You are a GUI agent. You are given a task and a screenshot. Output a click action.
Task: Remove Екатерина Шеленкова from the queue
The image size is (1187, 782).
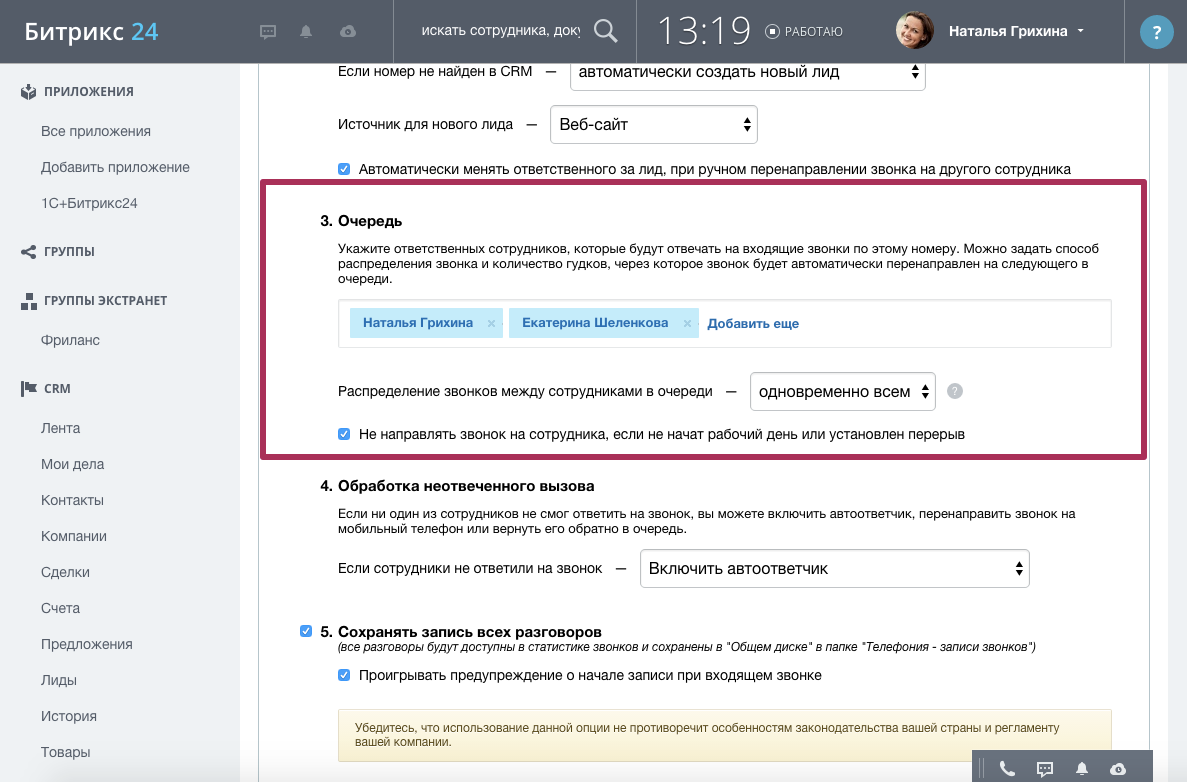coord(687,323)
